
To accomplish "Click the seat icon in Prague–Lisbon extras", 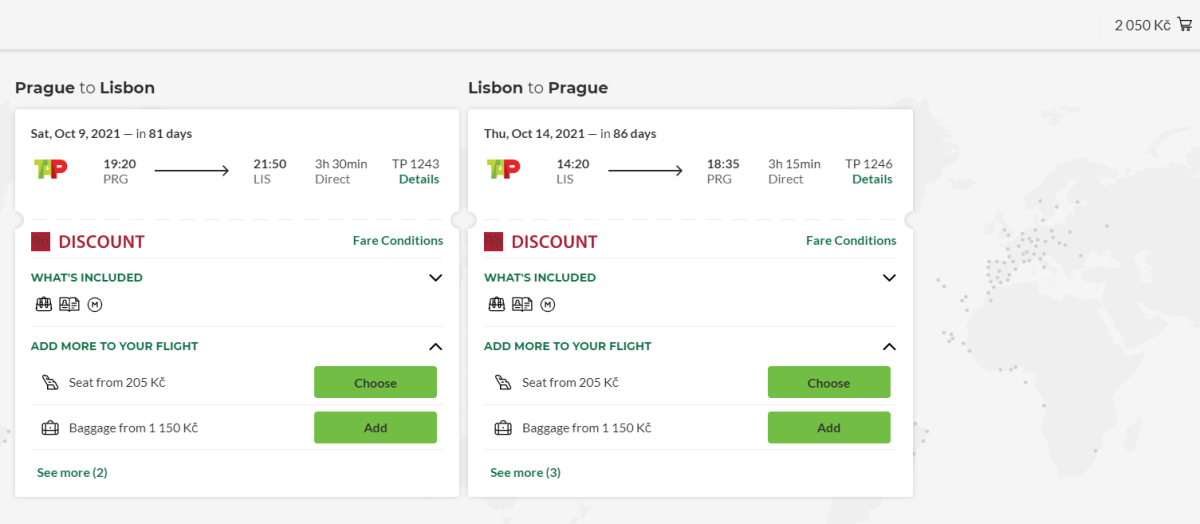I will pyautogui.click(x=50, y=383).
